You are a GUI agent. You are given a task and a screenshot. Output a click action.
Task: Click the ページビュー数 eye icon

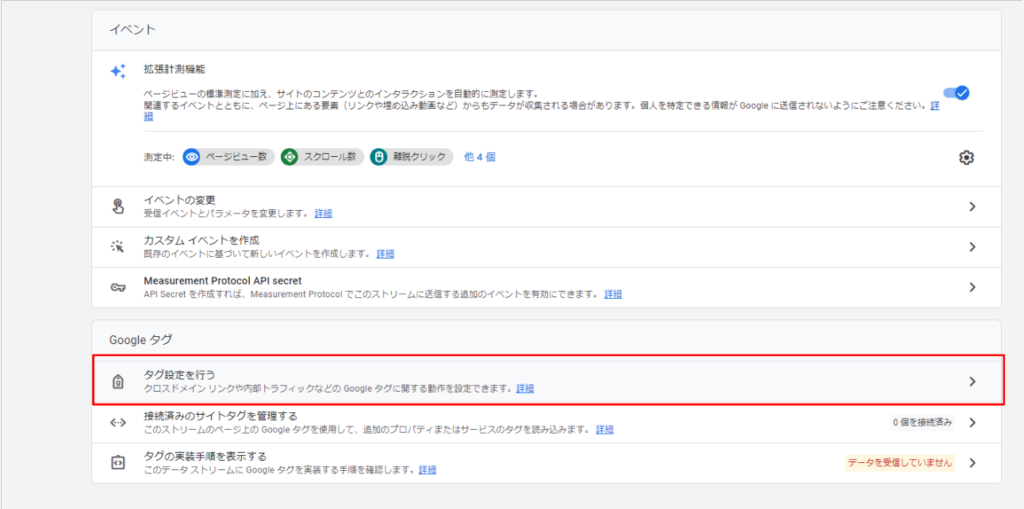point(191,157)
